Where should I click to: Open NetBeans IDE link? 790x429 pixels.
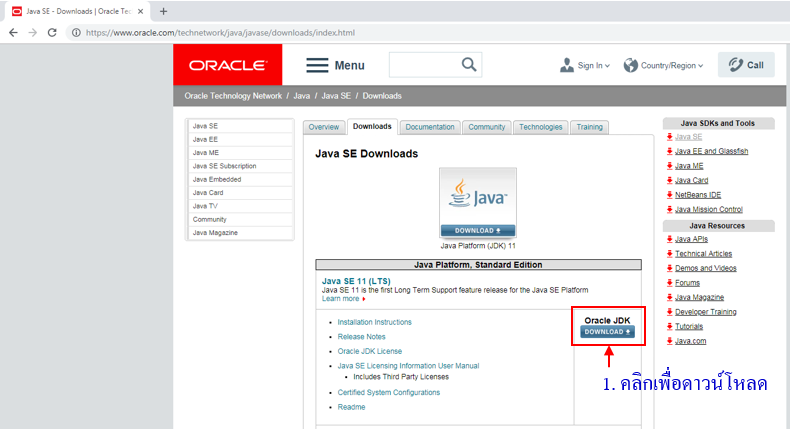coord(698,195)
